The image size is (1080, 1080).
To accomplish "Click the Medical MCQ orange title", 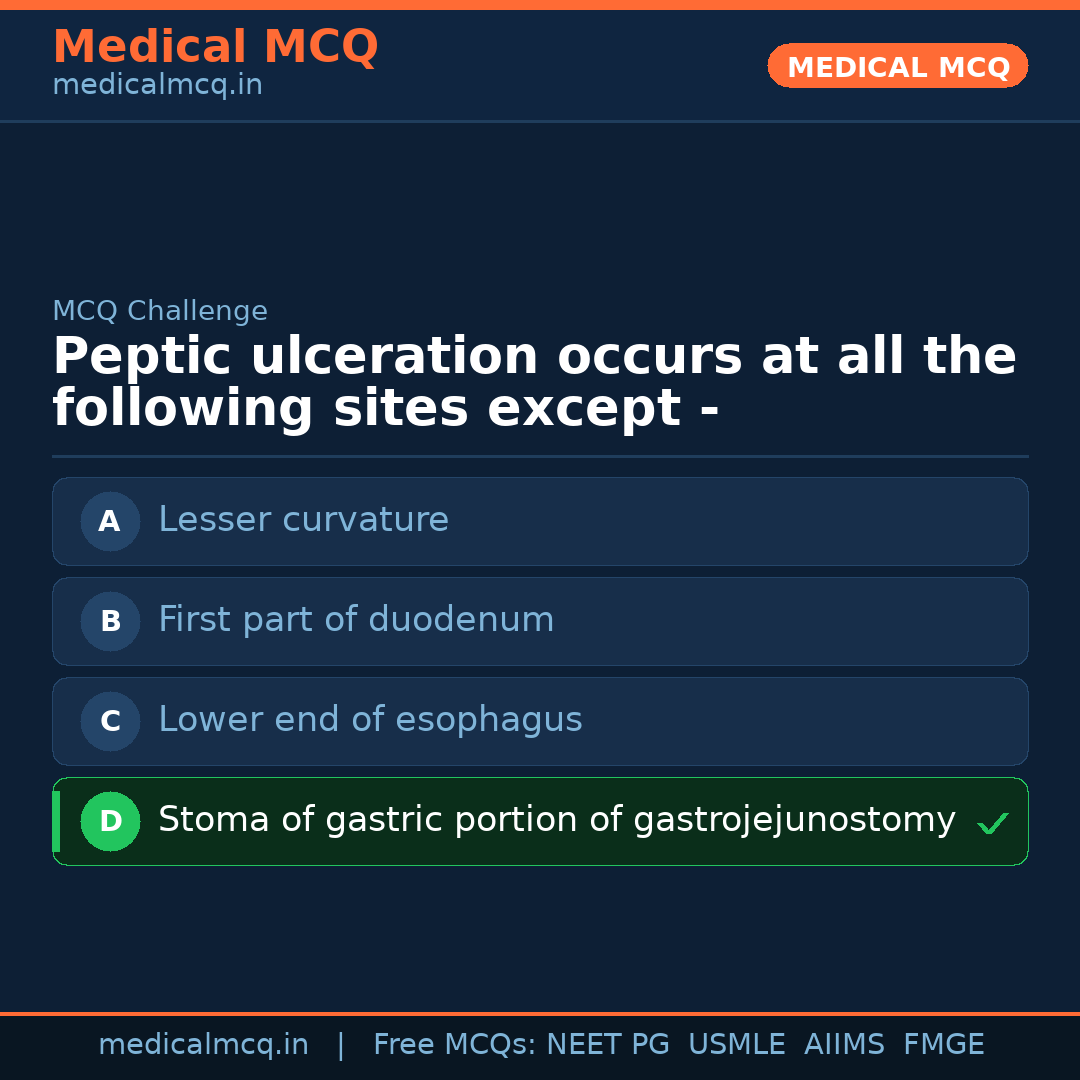I will [x=215, y=47].
